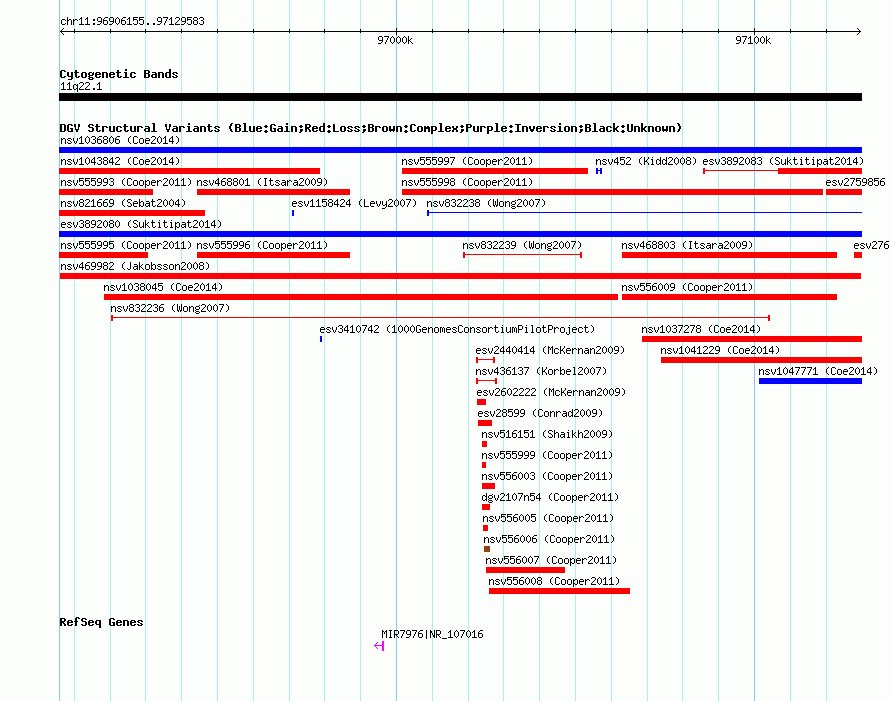This screenshot has height=701, width=890.
Task: Click the nsv555993 (Cooper2011) red bar
Action: 106,192
